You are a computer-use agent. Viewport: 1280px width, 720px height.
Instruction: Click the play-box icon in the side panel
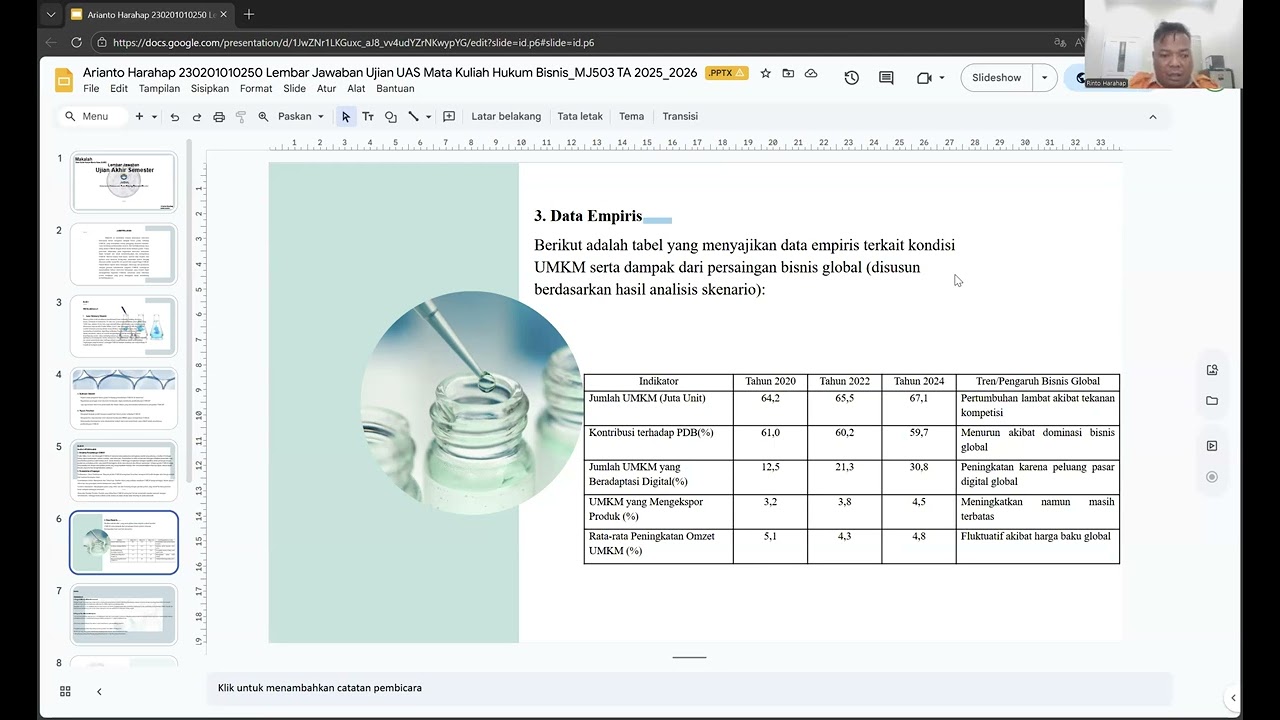[x=1212, y=446]
